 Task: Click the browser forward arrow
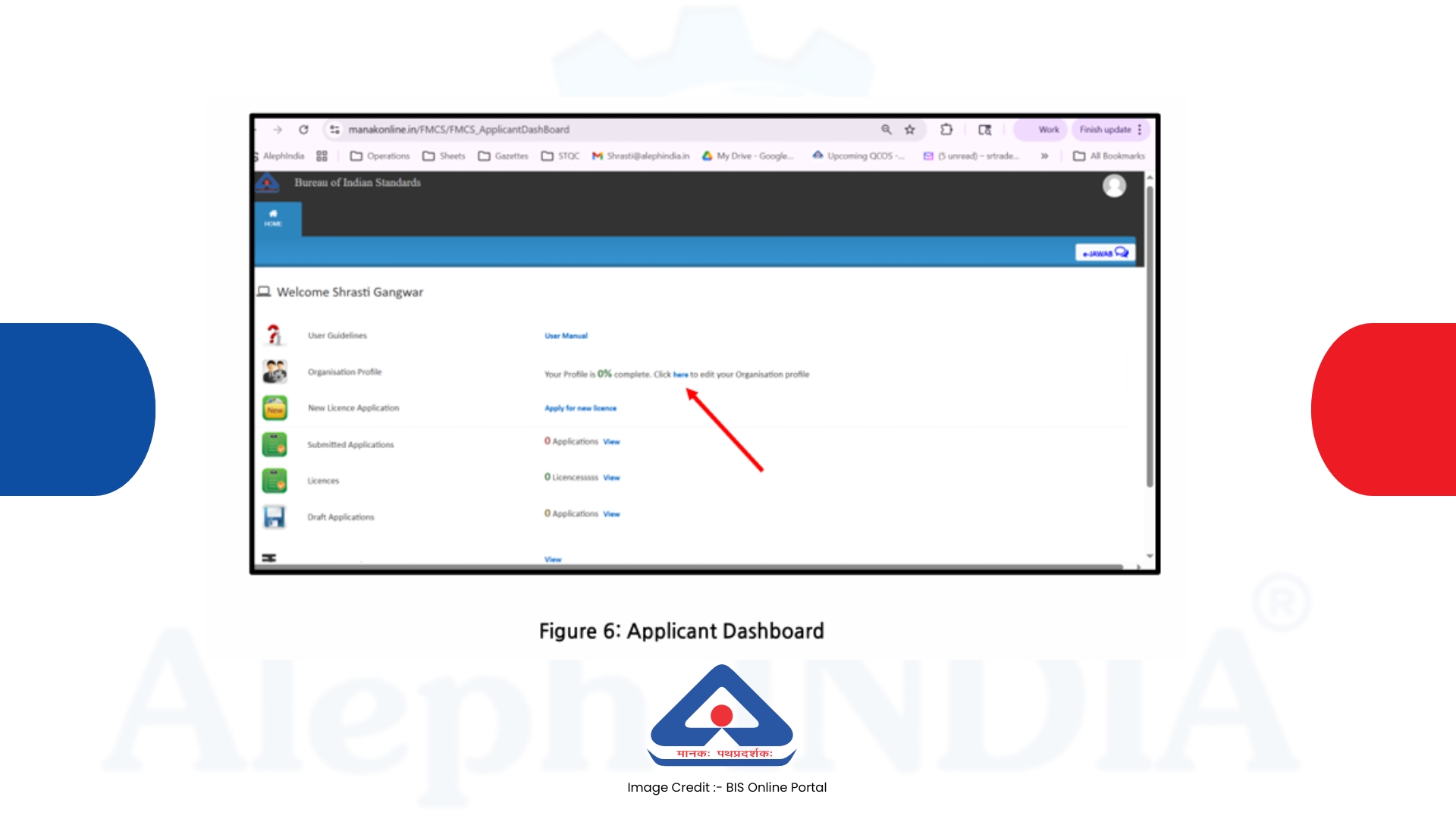[x=278, y=130]
